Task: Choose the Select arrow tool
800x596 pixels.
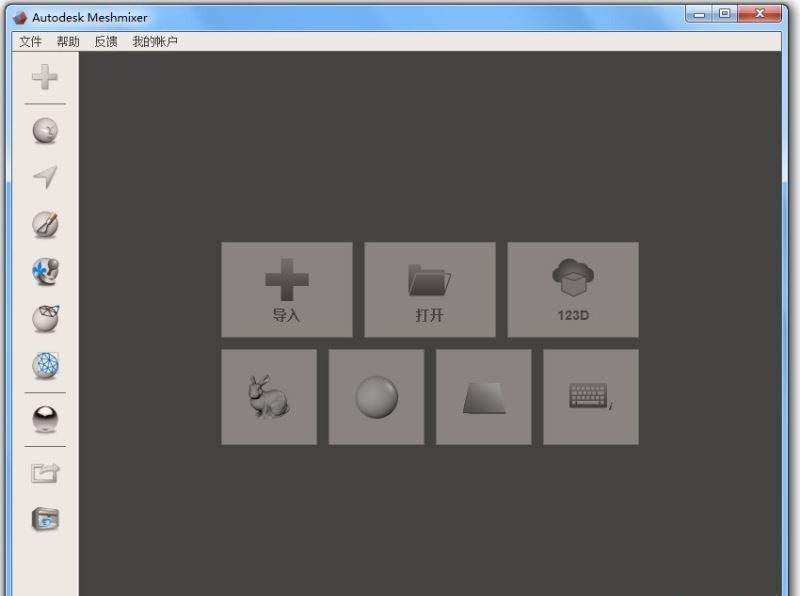Action: [45, 177]
